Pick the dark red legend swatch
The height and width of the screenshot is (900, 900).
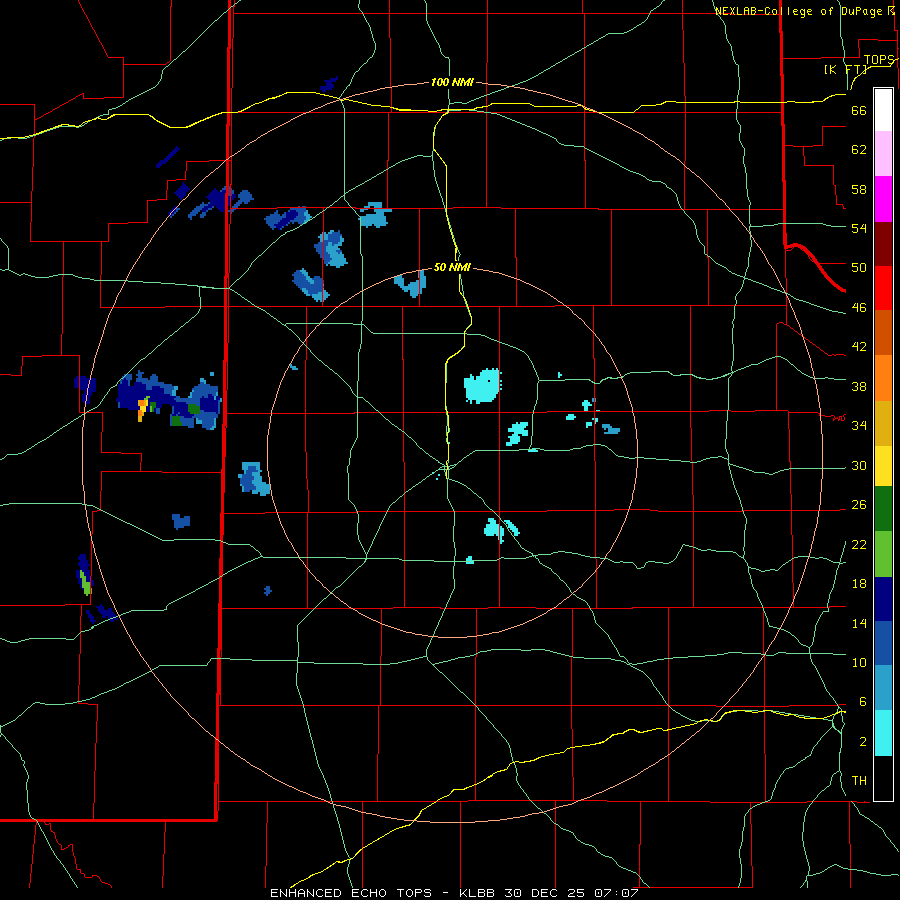[x=883, y=244]
